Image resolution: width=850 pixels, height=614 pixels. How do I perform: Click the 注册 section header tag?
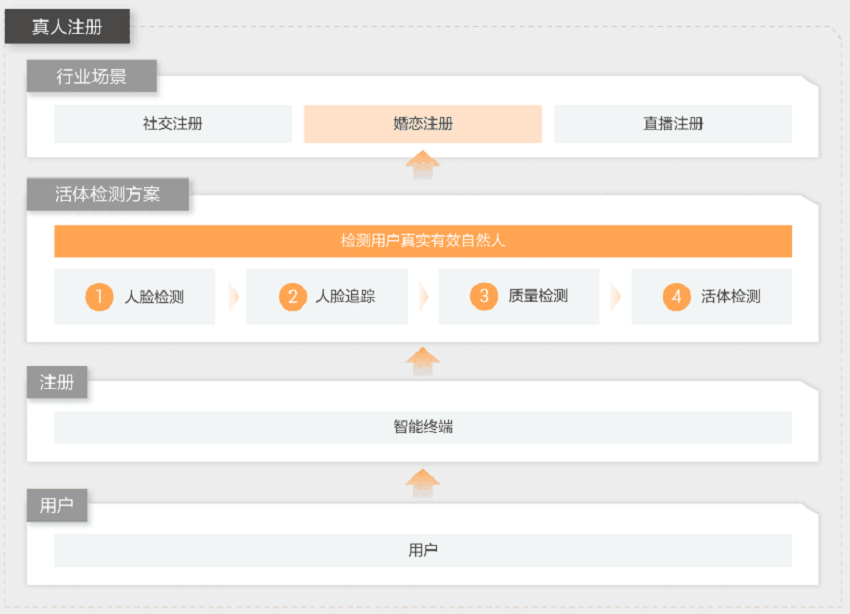tap(57, 382)
